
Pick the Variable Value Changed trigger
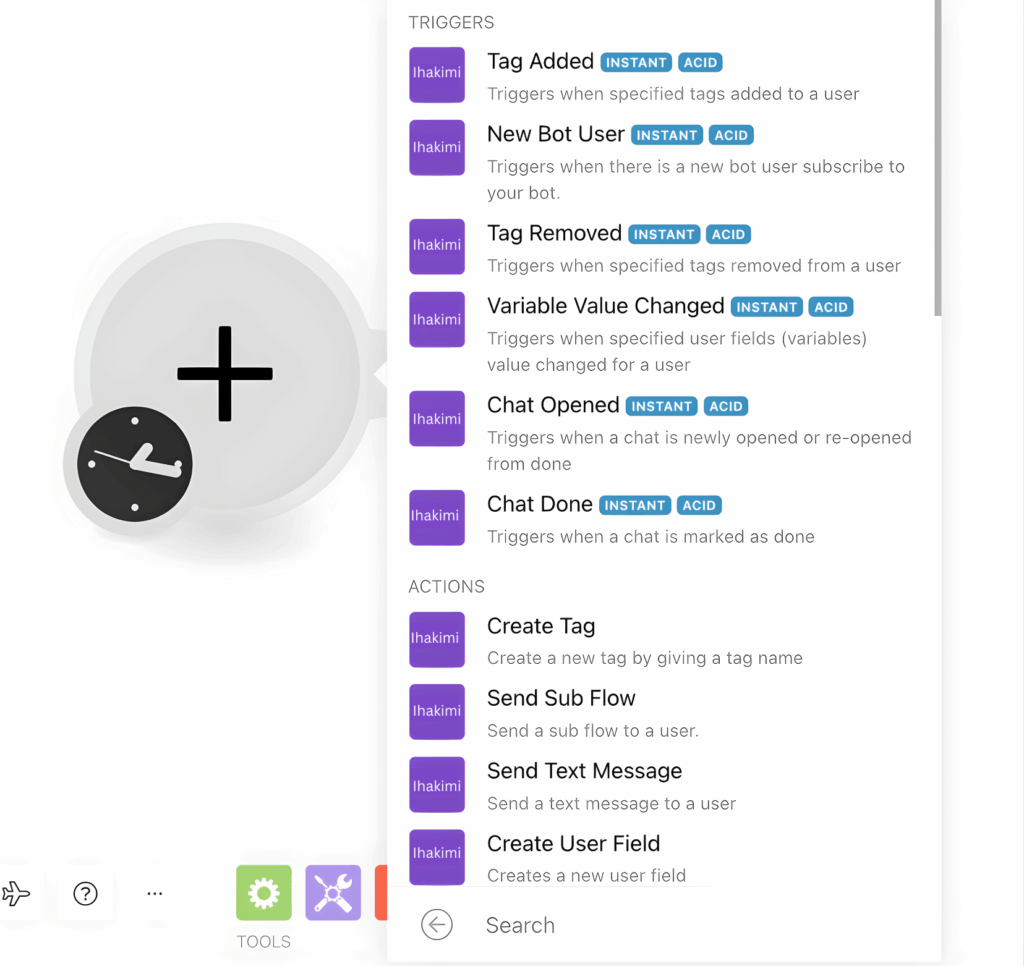click(605, 307)
